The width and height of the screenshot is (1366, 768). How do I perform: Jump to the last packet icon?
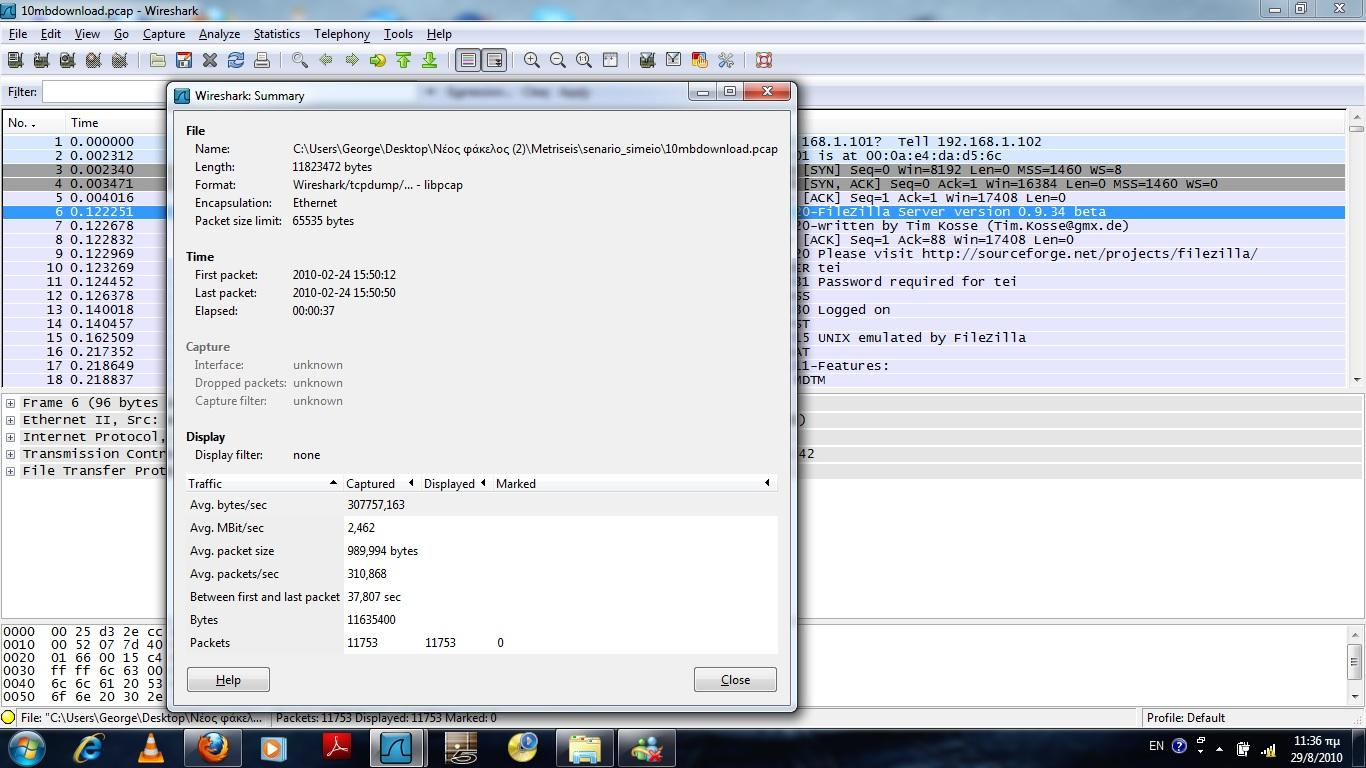click(430, 60)
